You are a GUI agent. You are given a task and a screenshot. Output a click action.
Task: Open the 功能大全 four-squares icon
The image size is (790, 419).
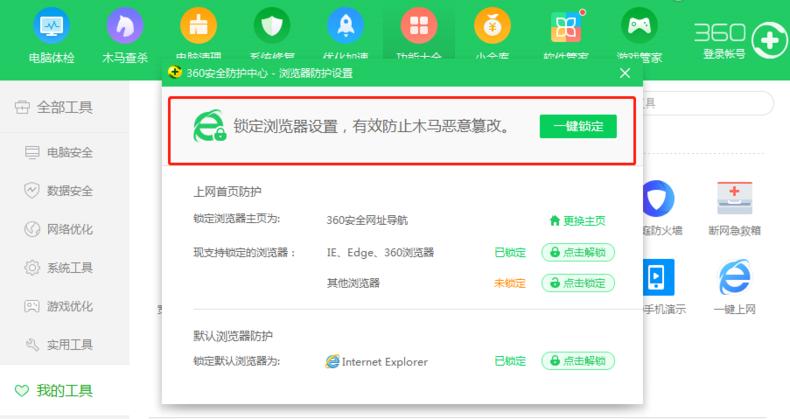[419, 25]
